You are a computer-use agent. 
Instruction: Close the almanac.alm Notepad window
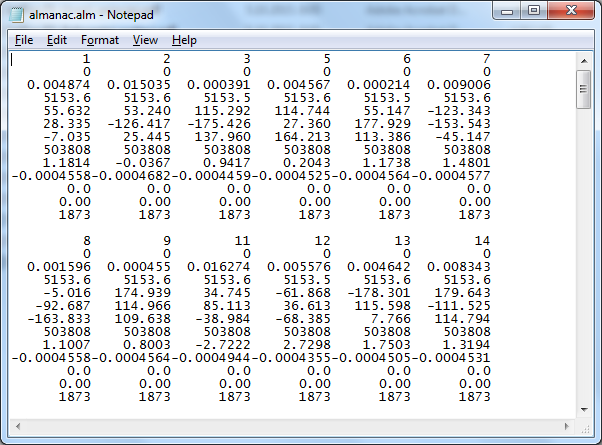coord(571,11)
